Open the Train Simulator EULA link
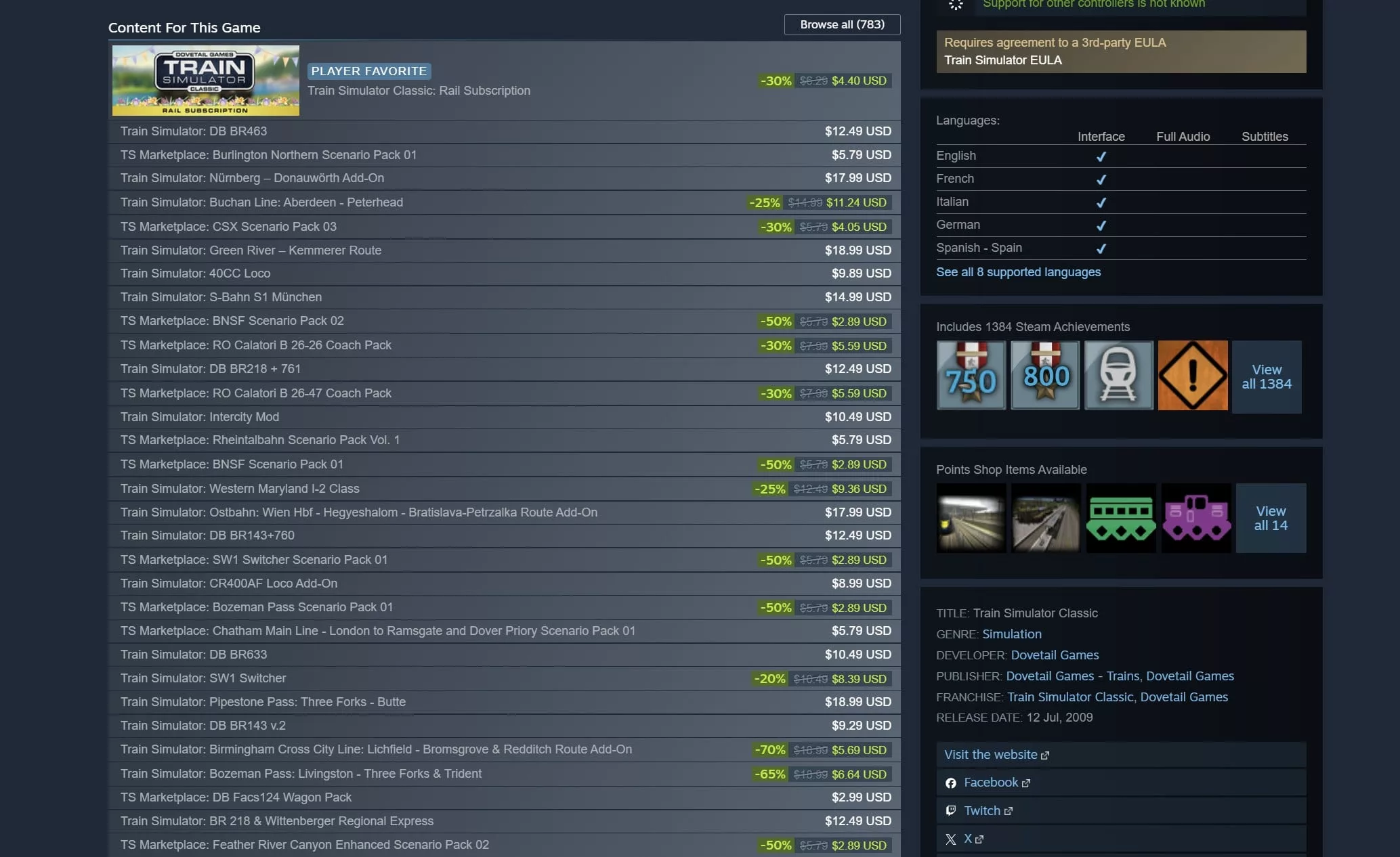The image size is (1400, 857). pyautogui.click(x=1003, y=60)
